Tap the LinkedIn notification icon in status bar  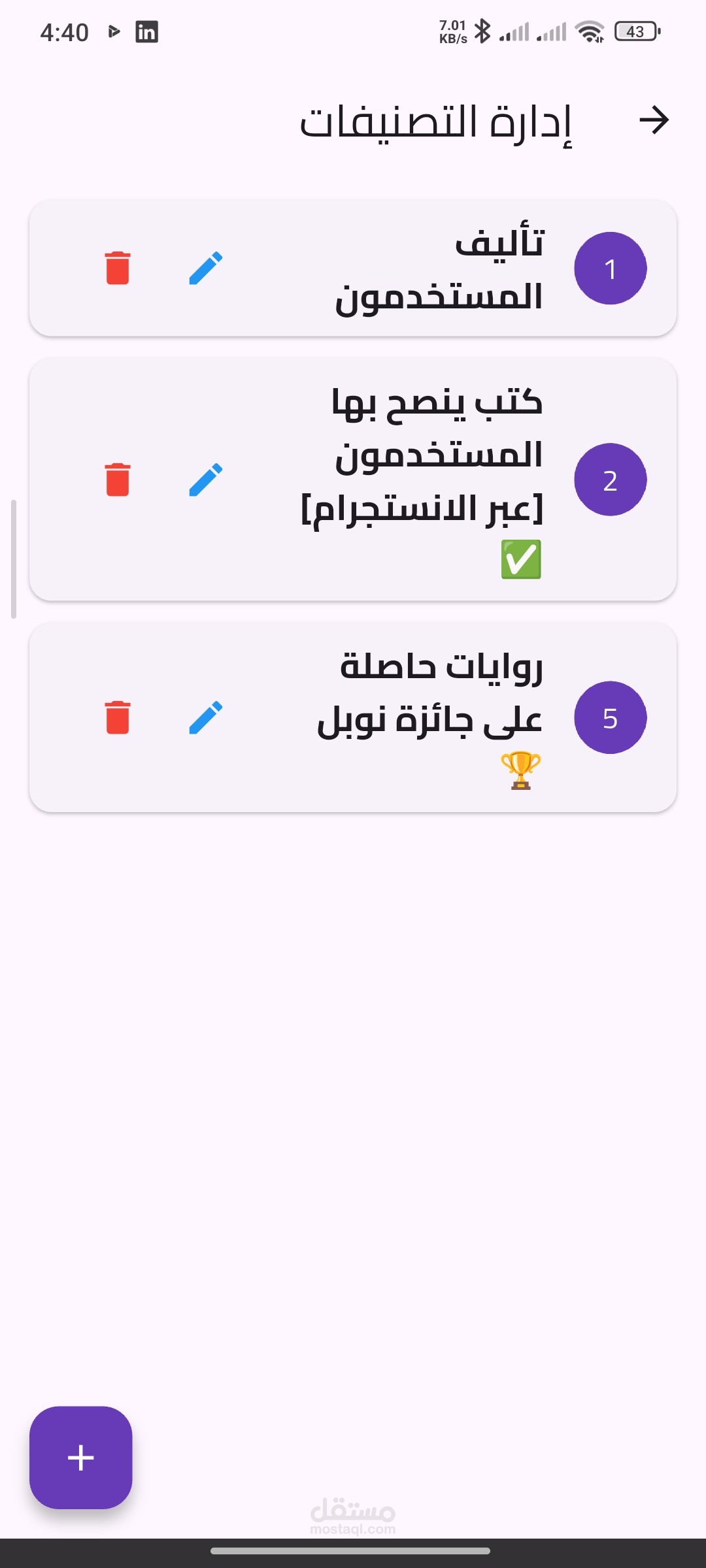[146, 31]
